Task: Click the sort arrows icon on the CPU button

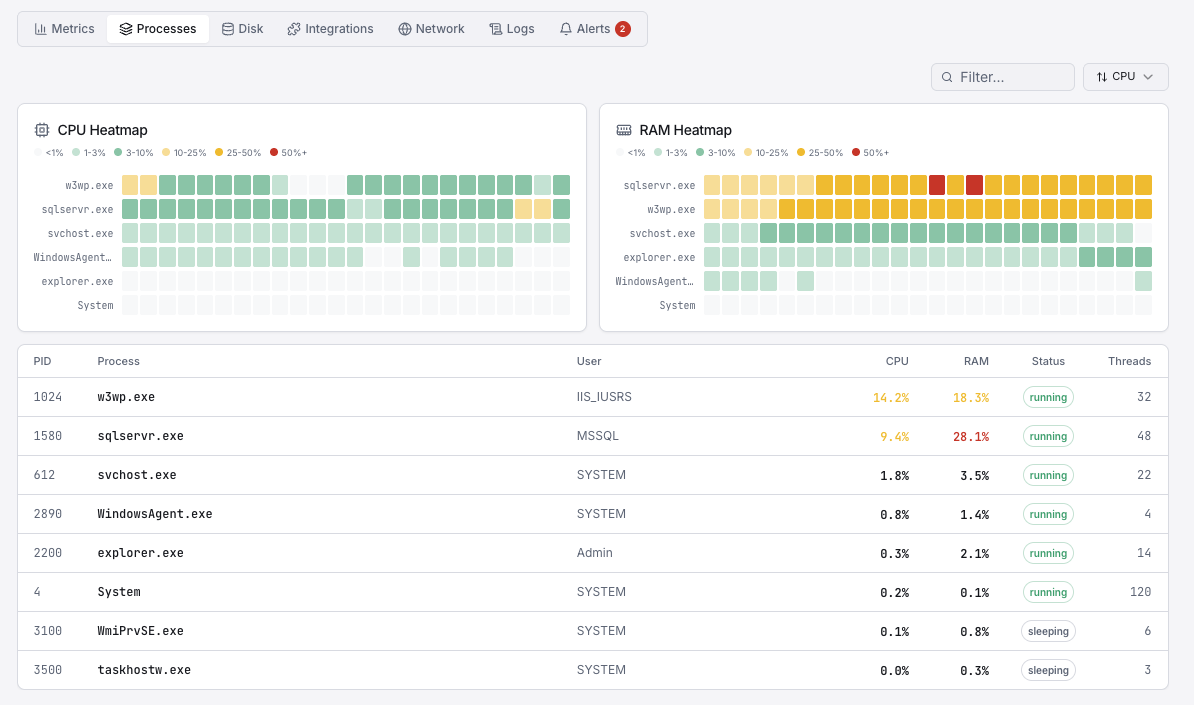Action: pos(1104,76)
